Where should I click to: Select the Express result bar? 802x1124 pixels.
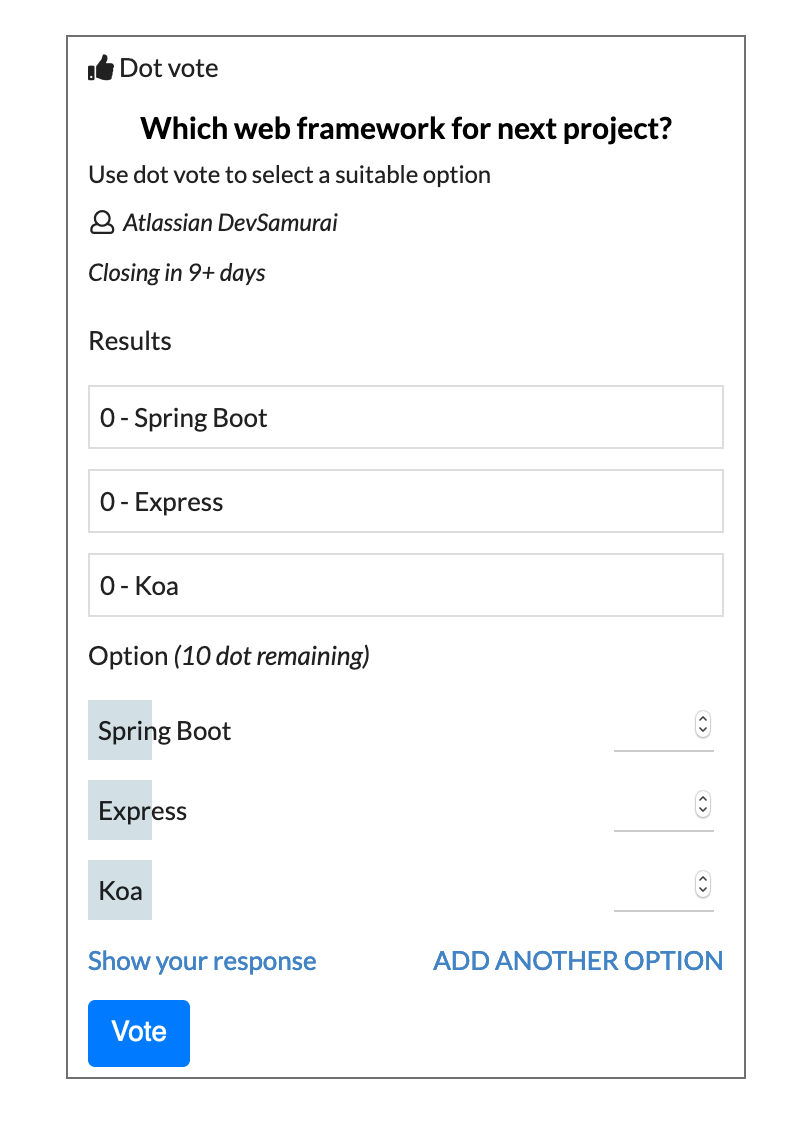[405, 501]
